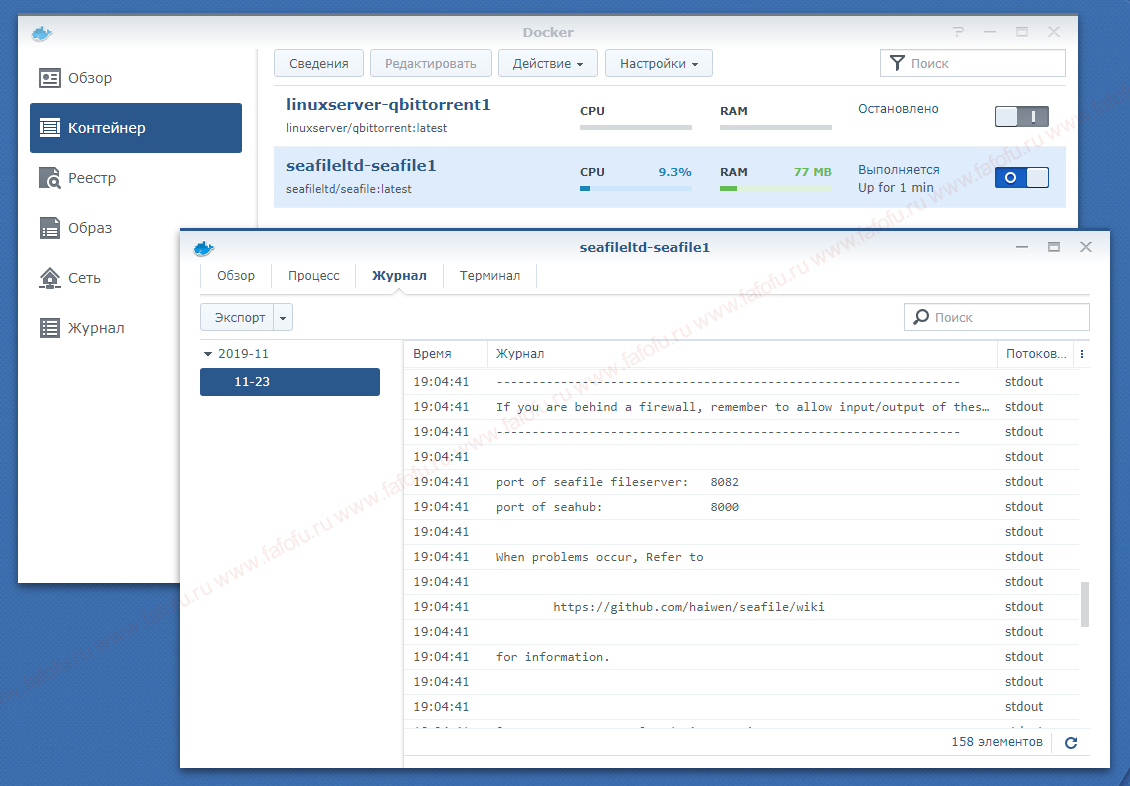Open the Экспорт dropdown arrow
The height and width of the screenshot is (786, 1130).
click(283, 318)
